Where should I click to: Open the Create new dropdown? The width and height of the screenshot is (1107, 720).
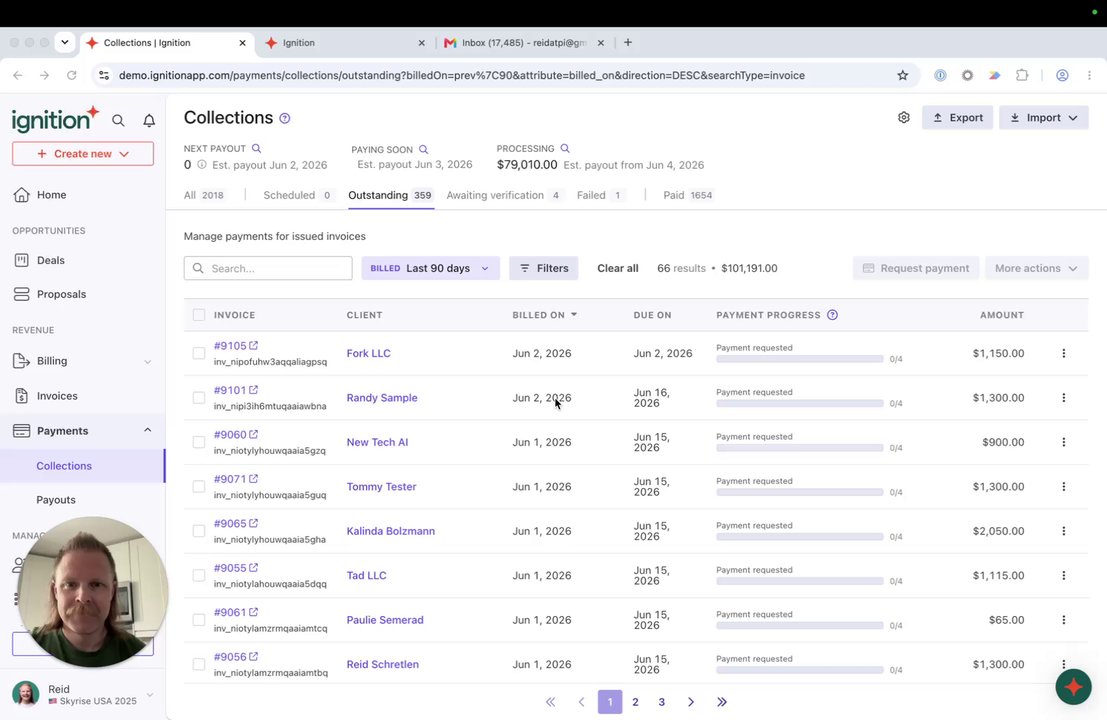pos(83,154)
